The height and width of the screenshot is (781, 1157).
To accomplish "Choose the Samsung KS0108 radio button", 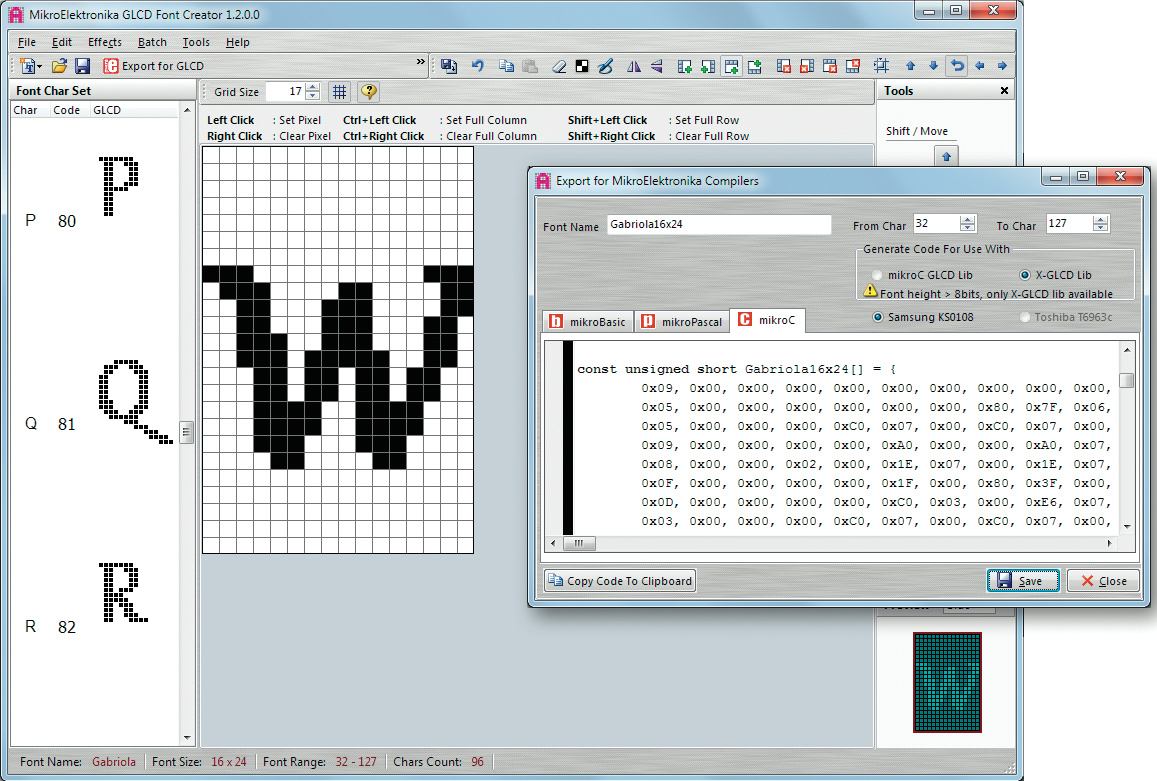I will tap(878, 317).
